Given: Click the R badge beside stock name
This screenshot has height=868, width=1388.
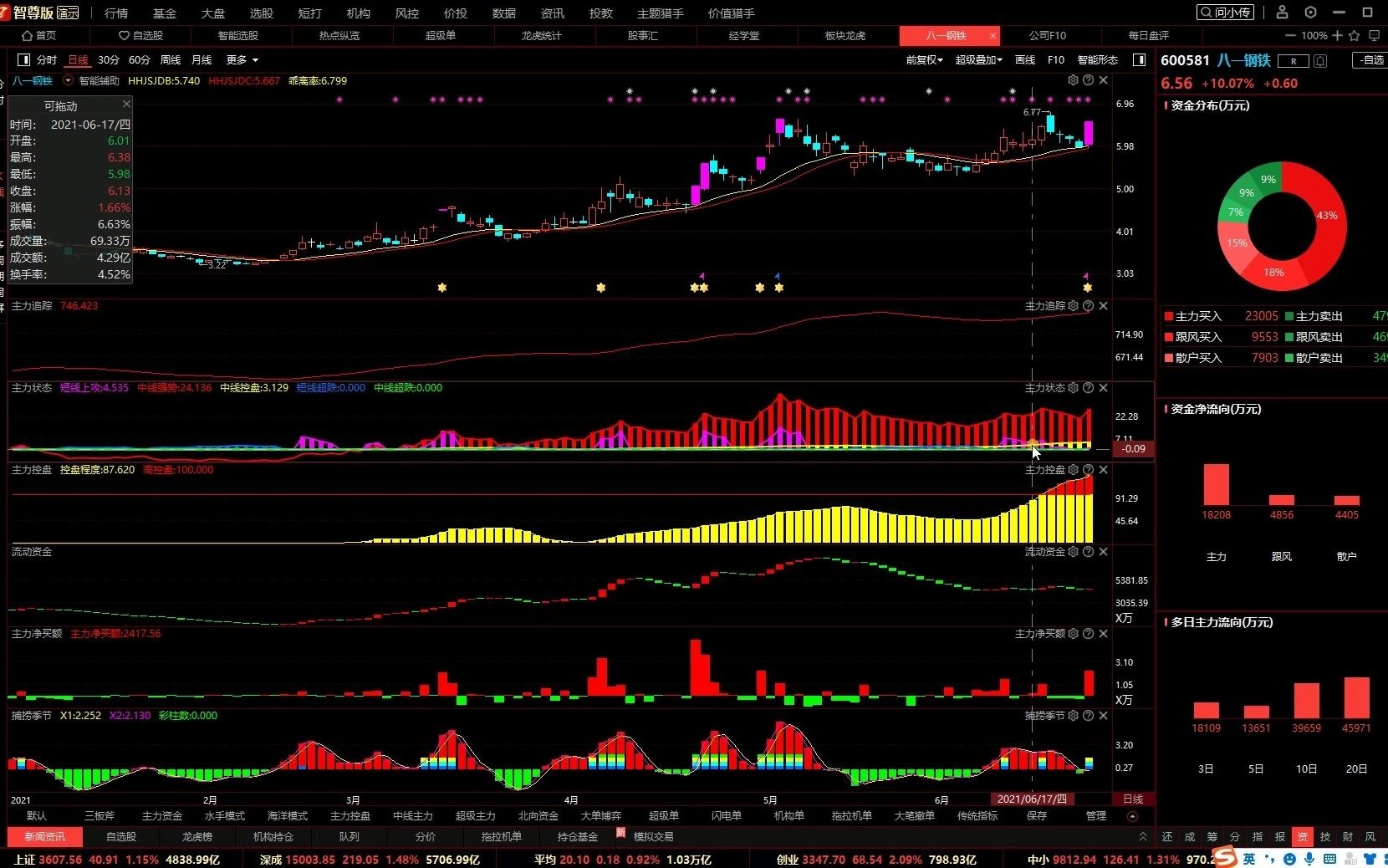Looking at the screenshot, I should [1294, 61].
